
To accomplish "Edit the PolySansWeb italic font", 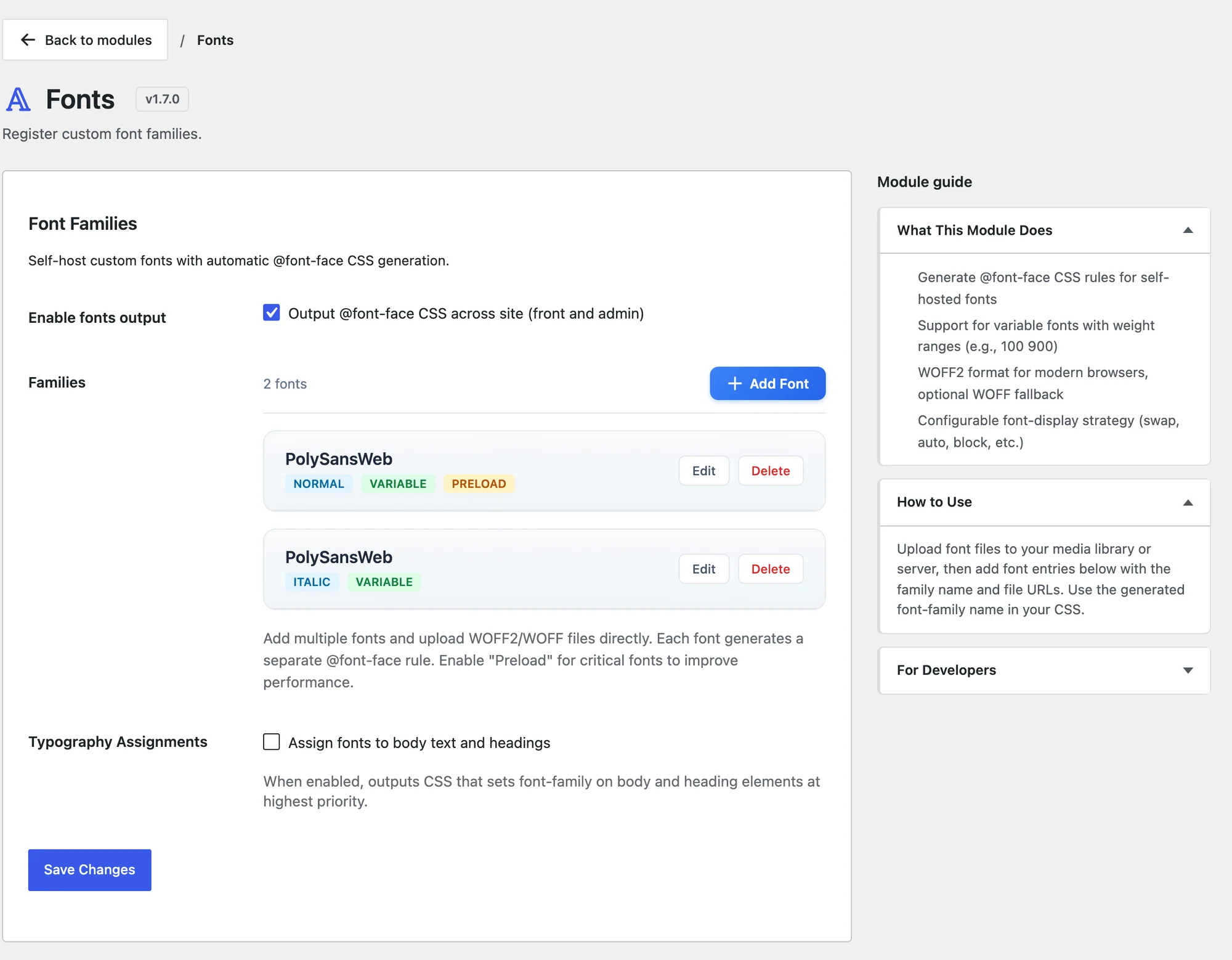I will click(x=703, y=569).
